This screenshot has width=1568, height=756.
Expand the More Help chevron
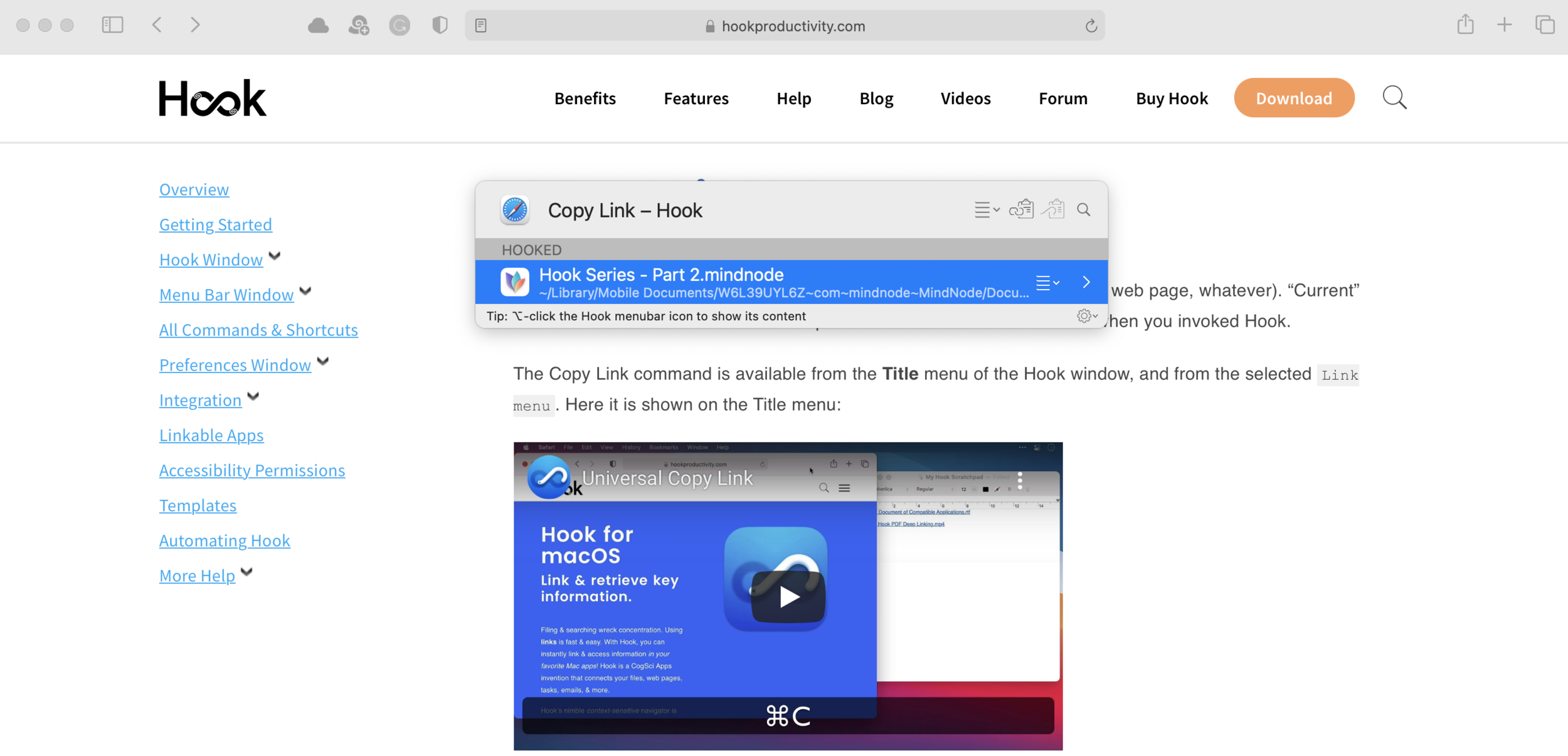[x=247, y=572]
